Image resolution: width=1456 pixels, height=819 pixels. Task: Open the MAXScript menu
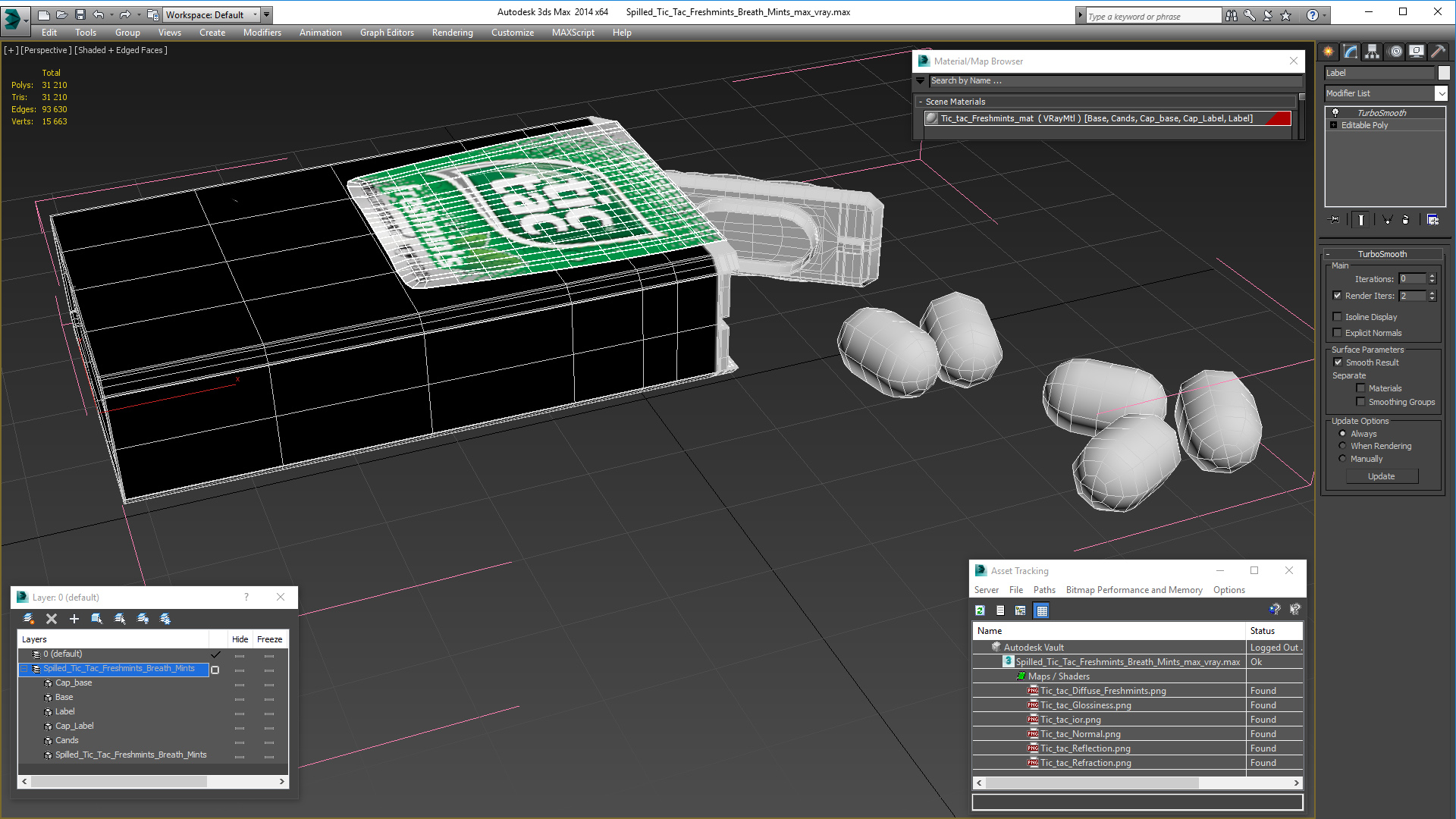click(x=573, y=33)
